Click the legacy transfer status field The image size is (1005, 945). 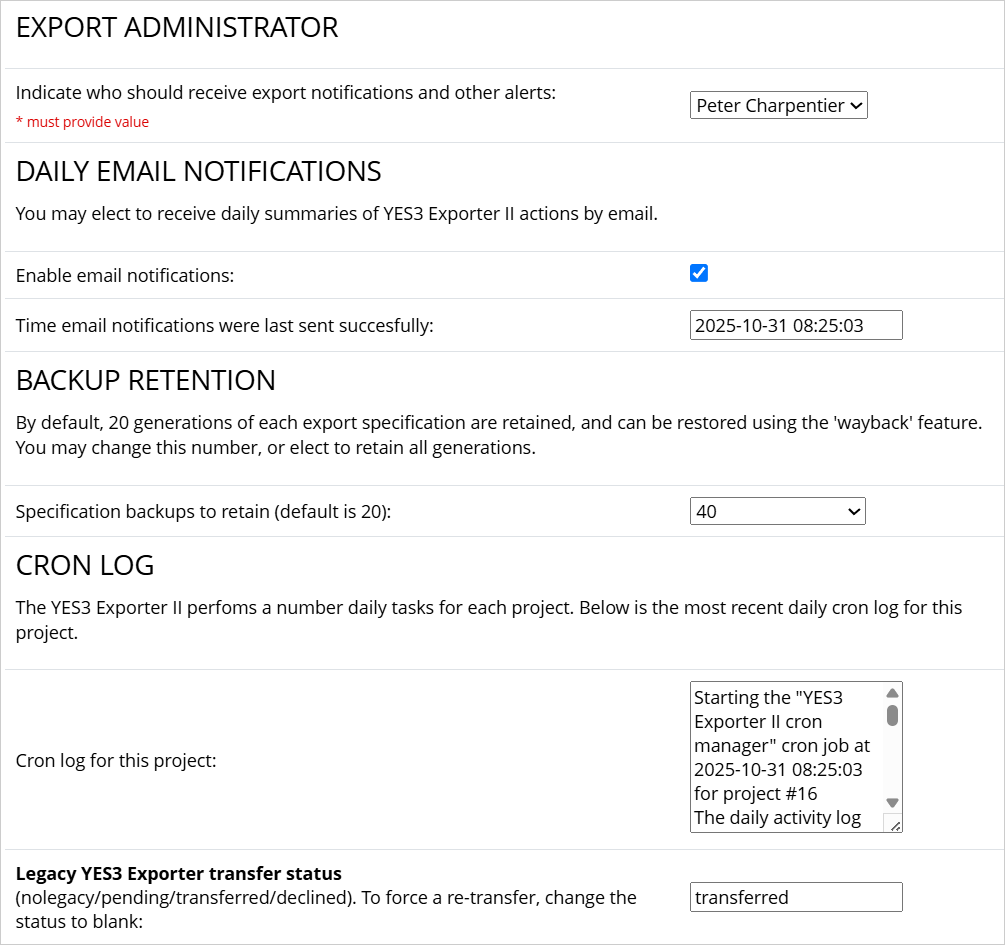(796, 897)
